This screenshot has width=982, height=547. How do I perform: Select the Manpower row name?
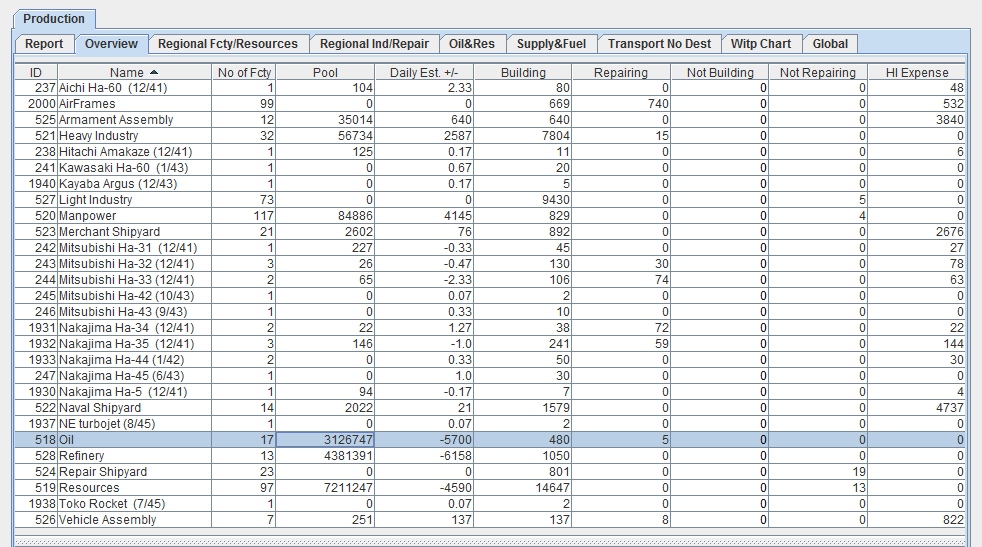pos(88,216)
